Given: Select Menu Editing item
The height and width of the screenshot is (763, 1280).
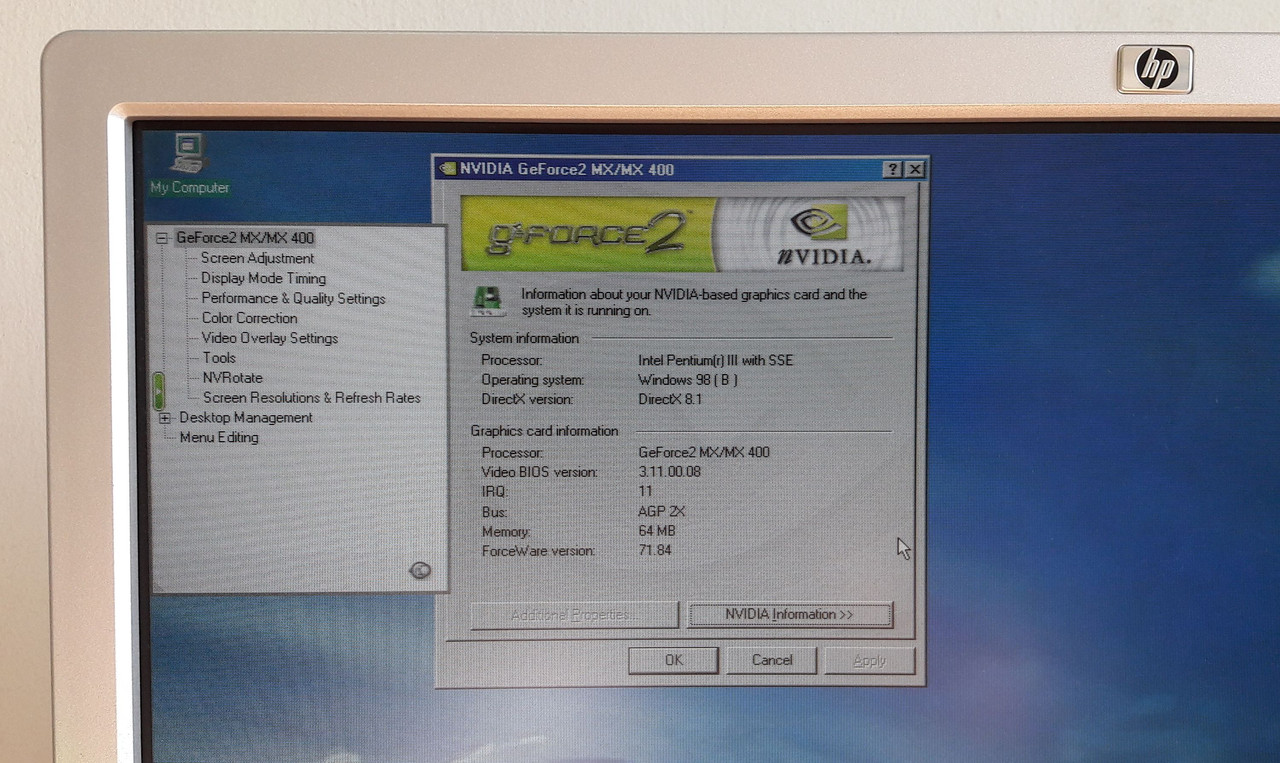Looking at the screenshot, I should coord(219,438).
